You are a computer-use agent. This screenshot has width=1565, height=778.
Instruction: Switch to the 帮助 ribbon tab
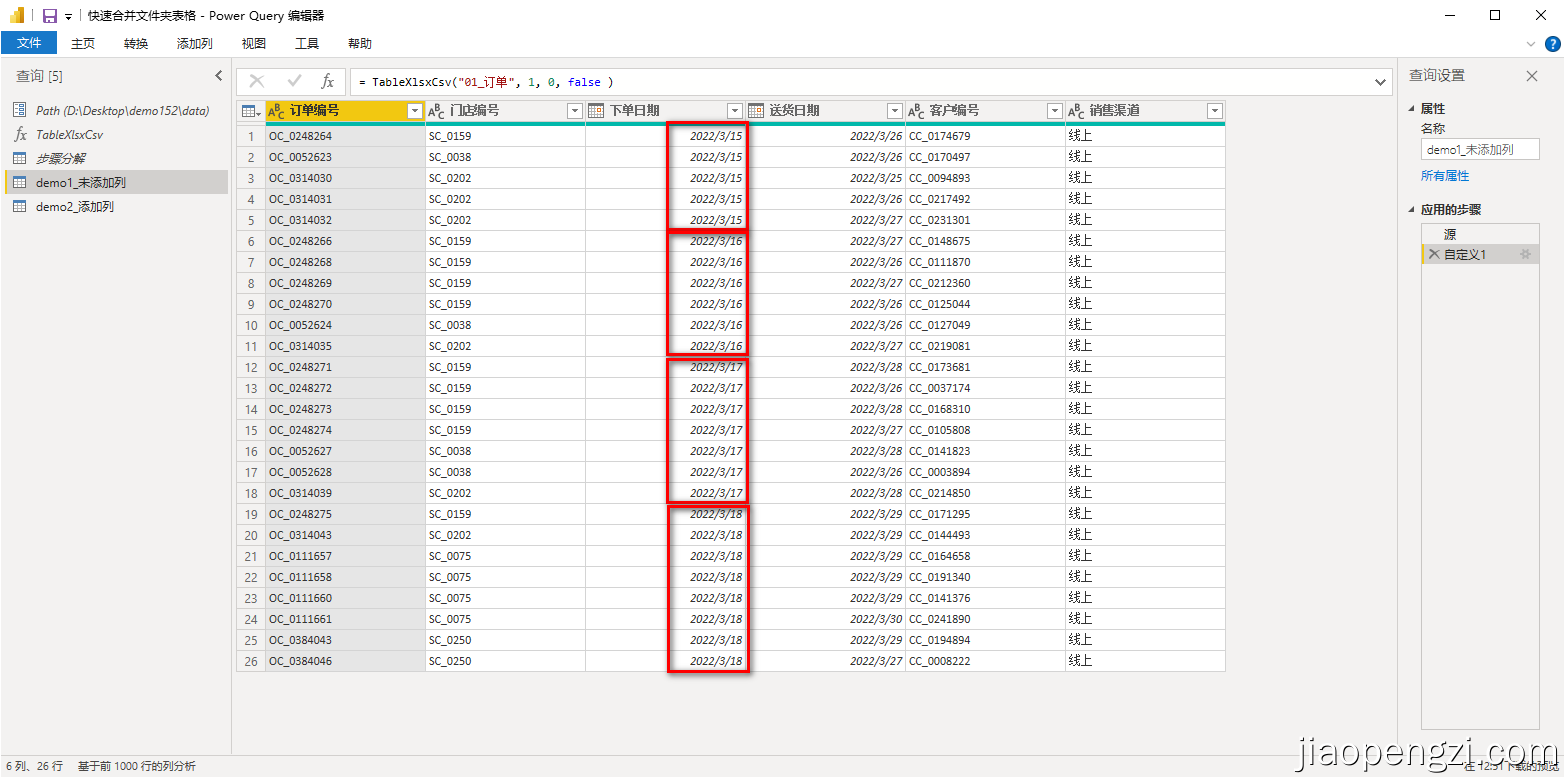360,43
